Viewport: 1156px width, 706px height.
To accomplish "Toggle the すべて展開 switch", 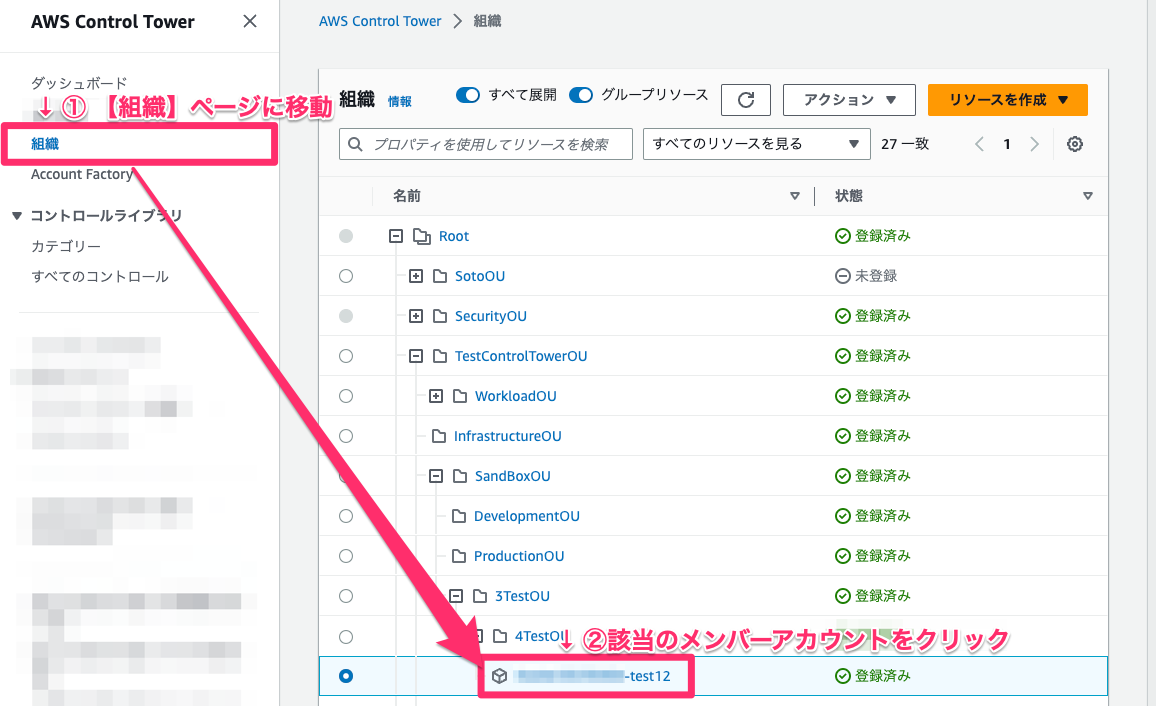I will click(467, 95).
